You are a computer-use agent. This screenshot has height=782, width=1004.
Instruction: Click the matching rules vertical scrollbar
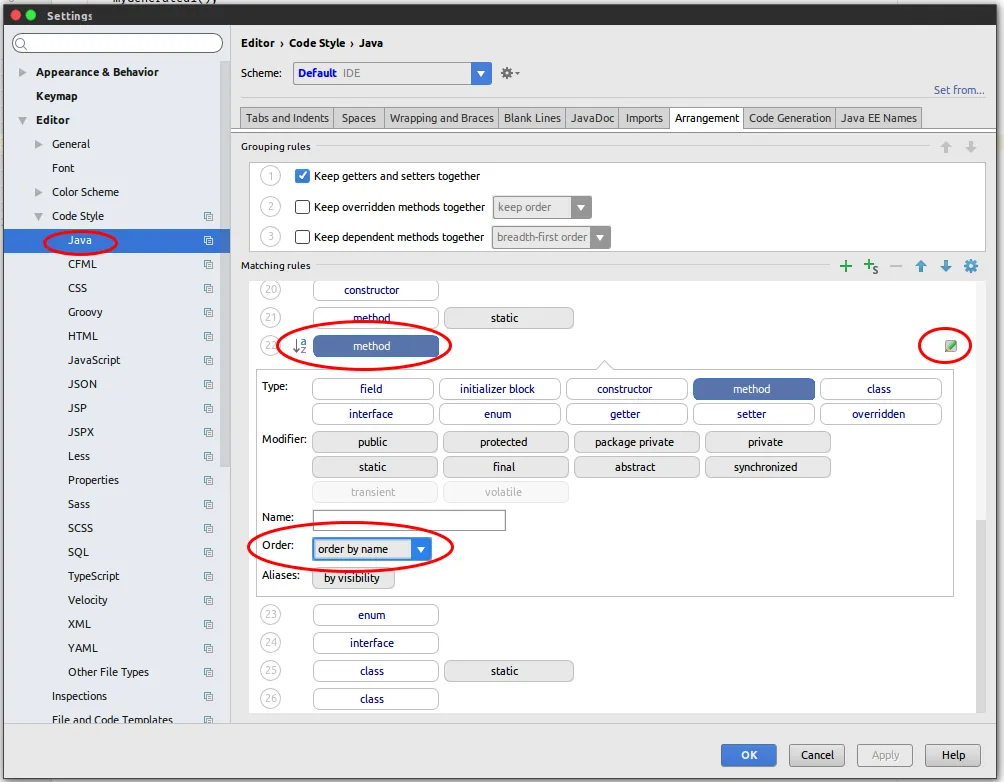pos(980,615)
